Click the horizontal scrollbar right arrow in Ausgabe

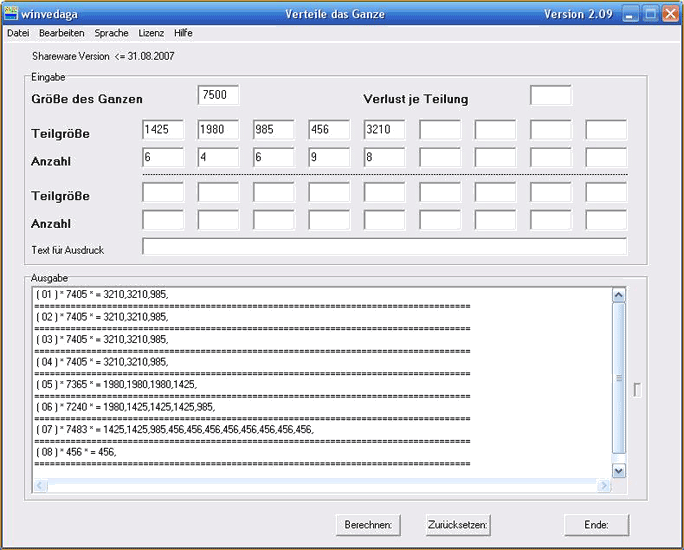coord(603,485)
